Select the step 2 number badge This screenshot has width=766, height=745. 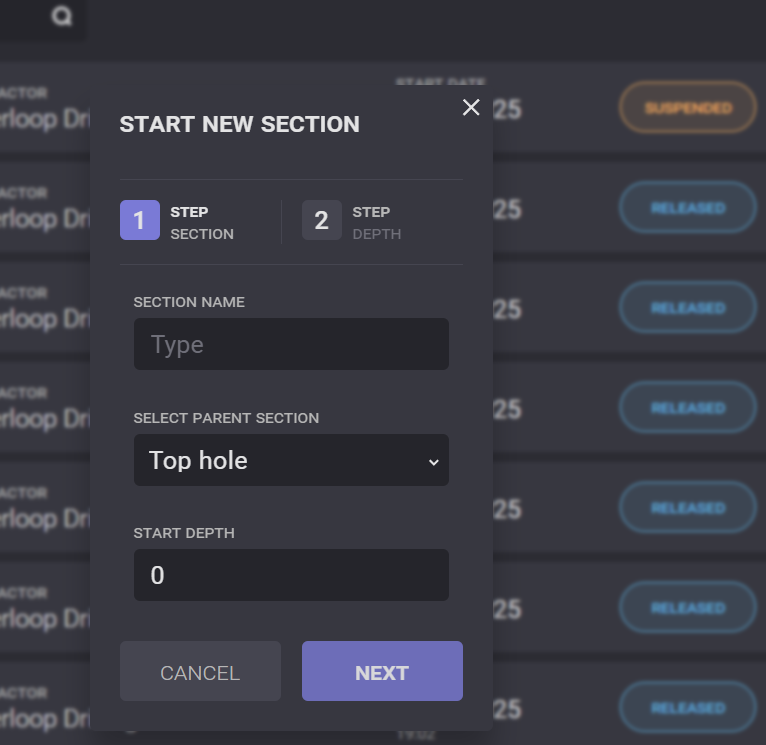click(321, 220)
